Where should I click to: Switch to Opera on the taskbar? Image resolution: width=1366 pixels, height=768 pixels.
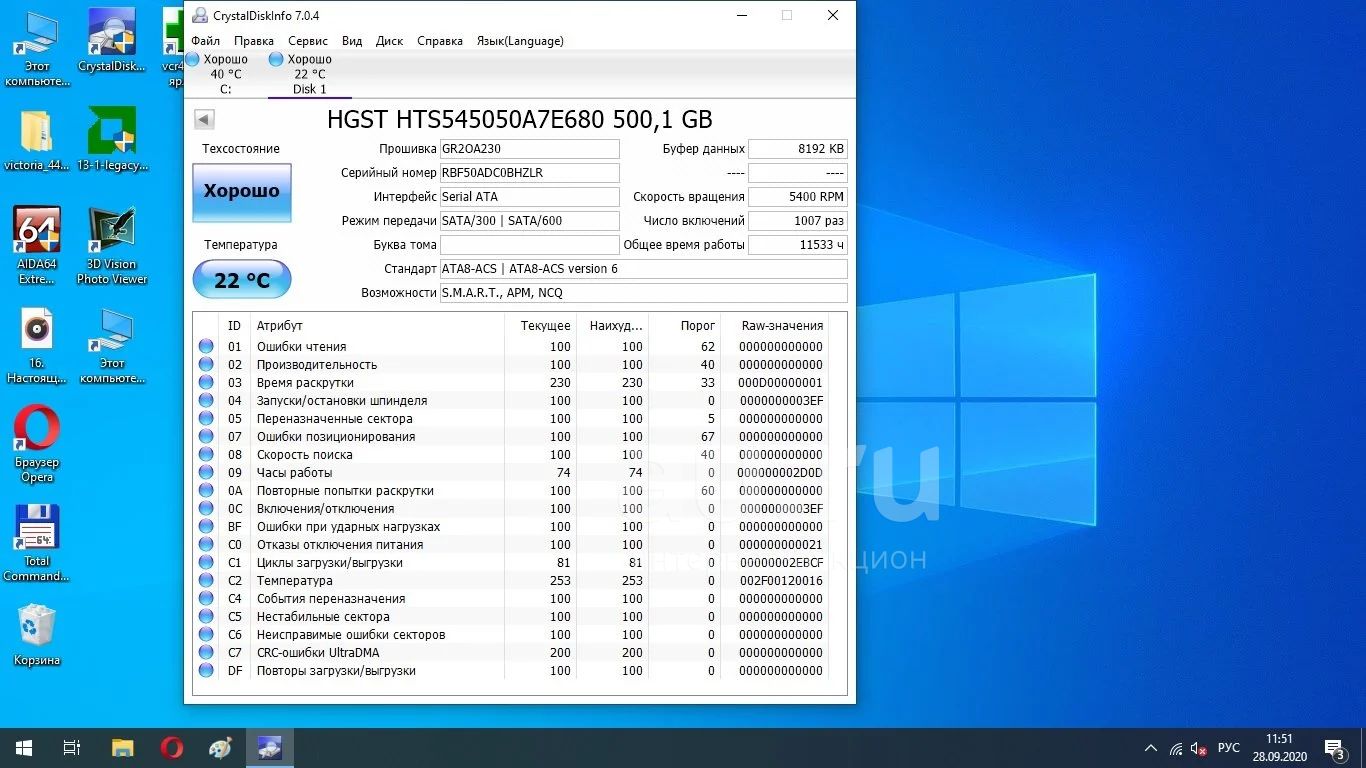[x=172, y=748]
